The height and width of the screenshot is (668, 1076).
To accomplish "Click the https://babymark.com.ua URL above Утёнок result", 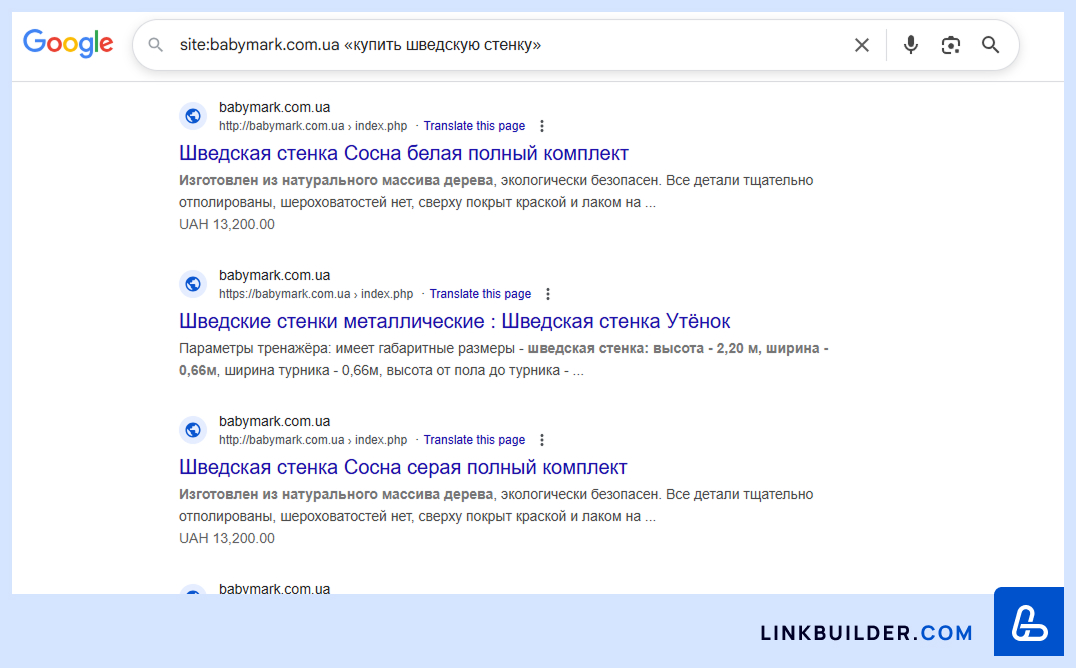I will coord(316,294).
